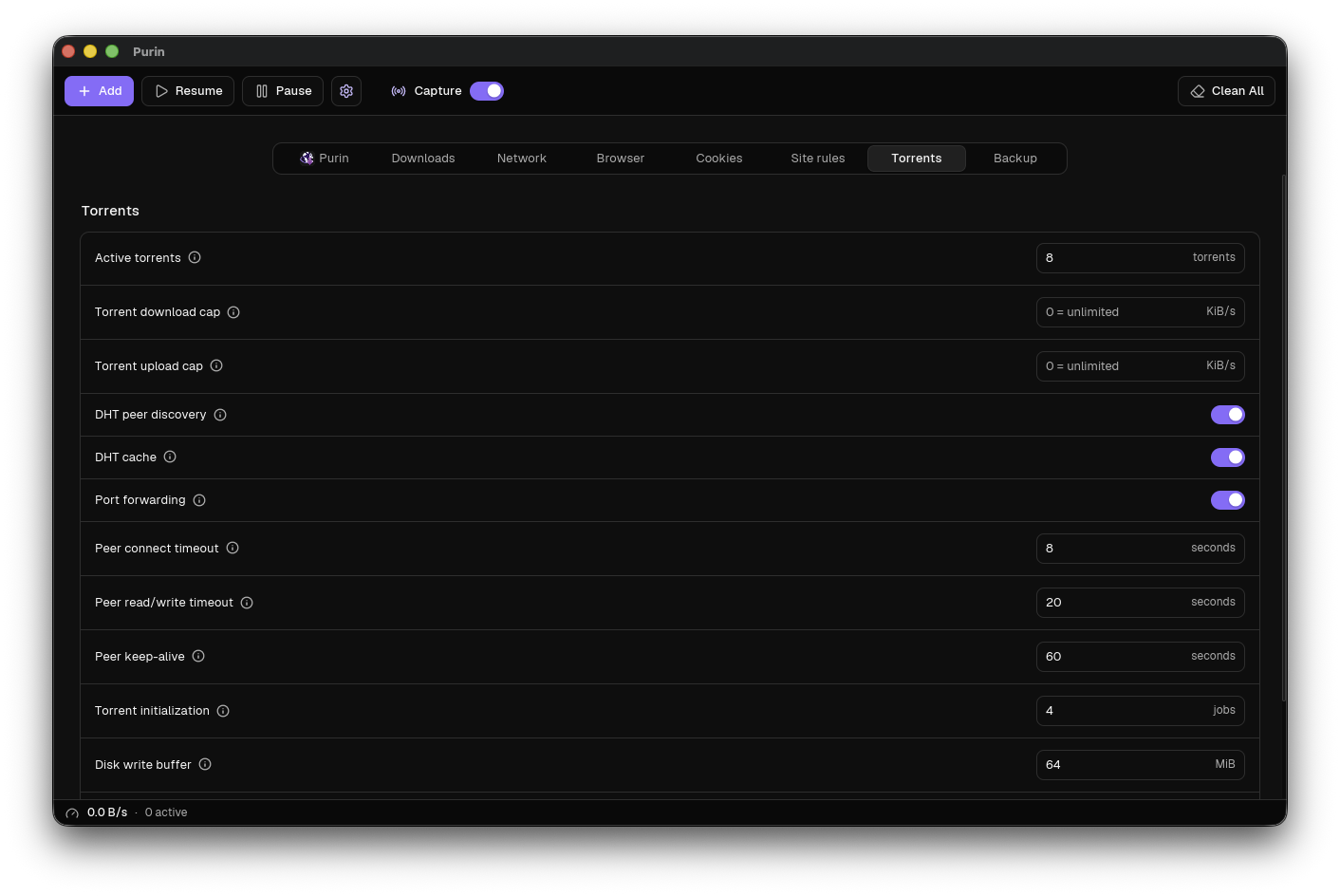This screenshot has height=896, width=1340.
Task: Click the Active torrents info icon
Action: click(195, 257)
